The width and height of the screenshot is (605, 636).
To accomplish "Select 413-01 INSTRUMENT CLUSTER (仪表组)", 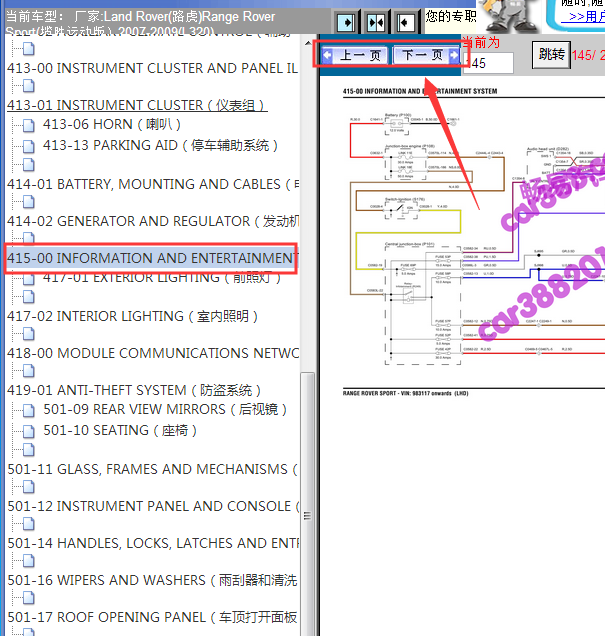I will point(137,105).
